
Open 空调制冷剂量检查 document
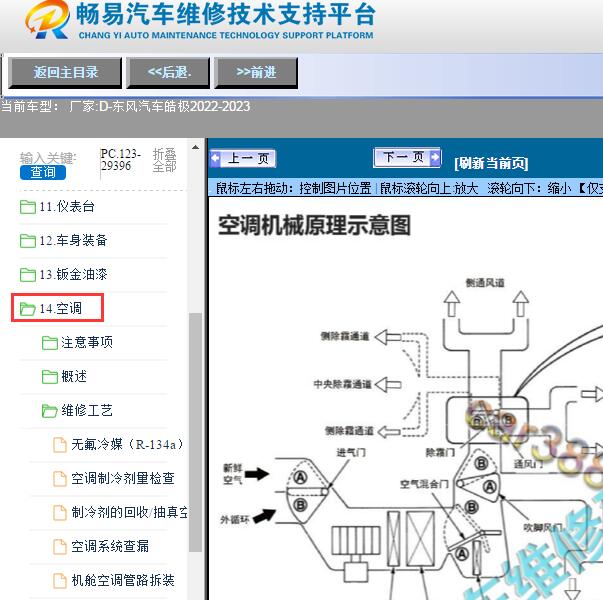[x=123, y=479]
